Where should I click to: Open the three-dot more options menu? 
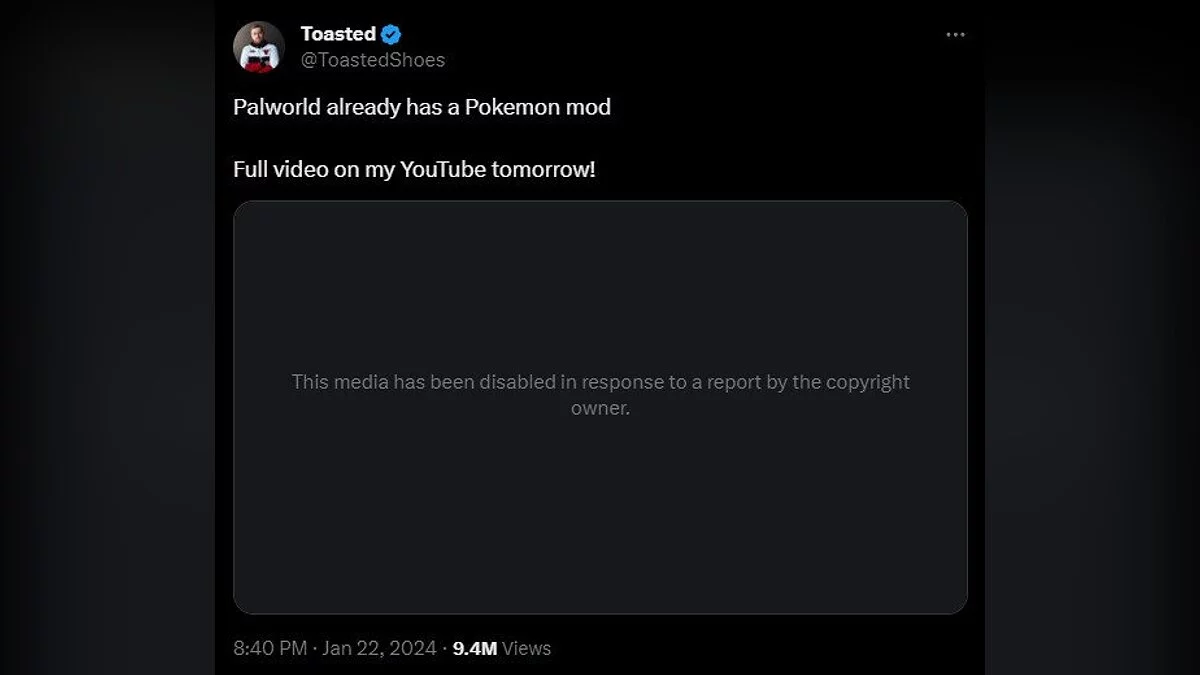956,35
